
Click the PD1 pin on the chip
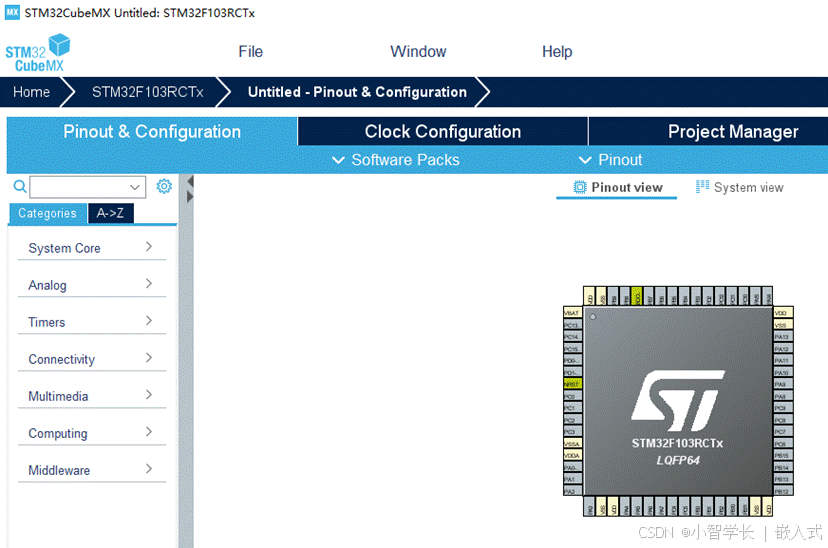point(572,372)
